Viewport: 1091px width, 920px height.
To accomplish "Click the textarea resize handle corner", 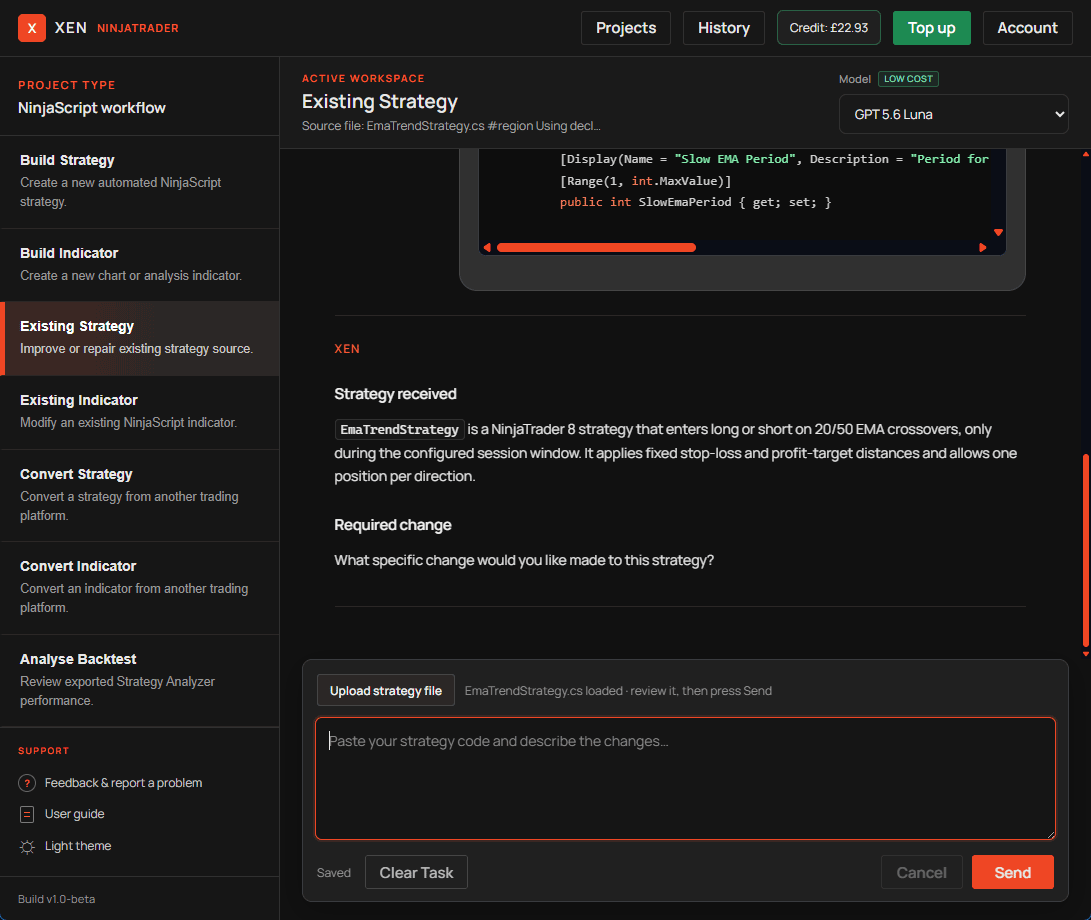I will coord(1050,834).
